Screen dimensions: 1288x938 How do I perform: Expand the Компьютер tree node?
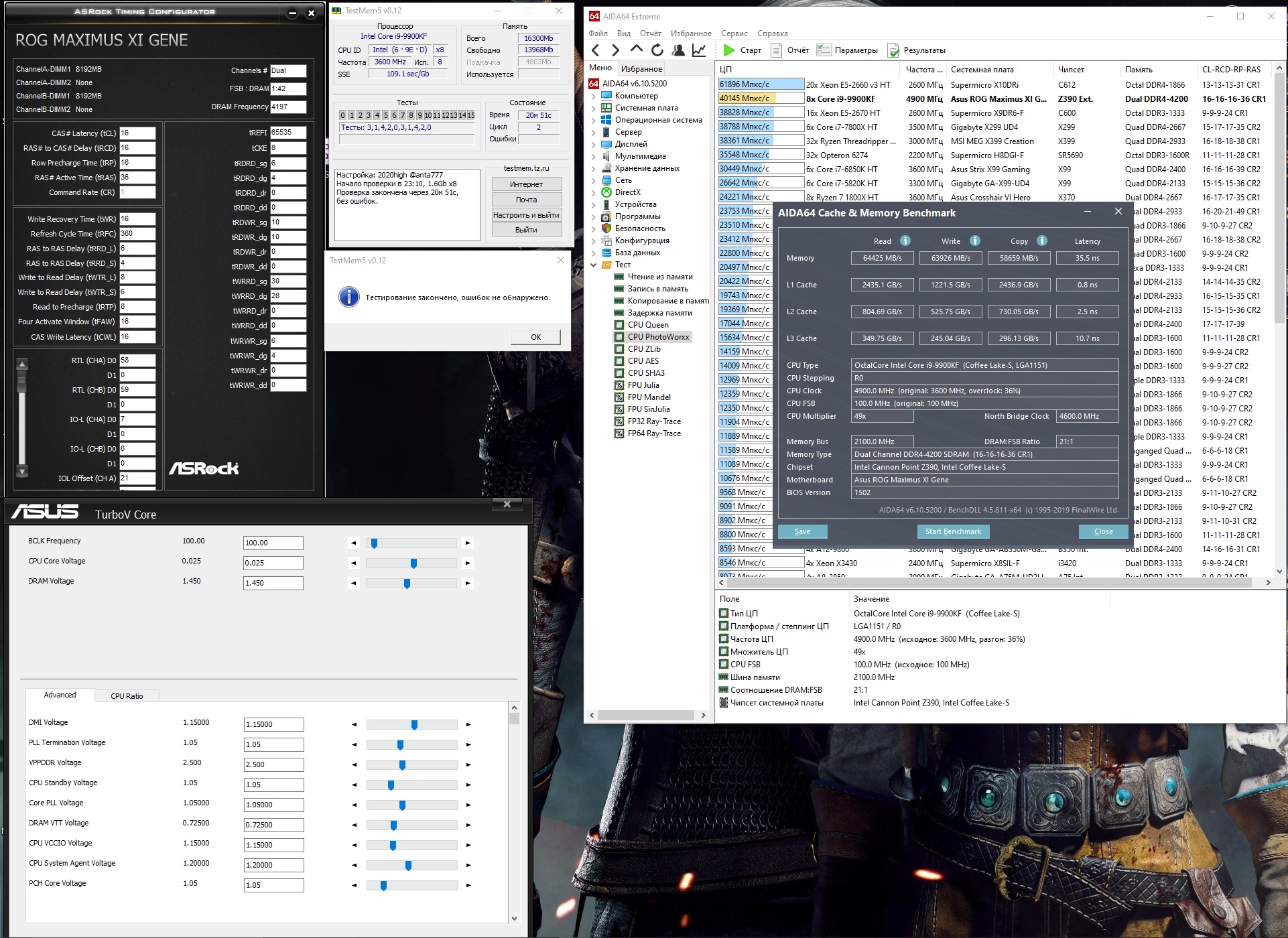tap(593, 96)
